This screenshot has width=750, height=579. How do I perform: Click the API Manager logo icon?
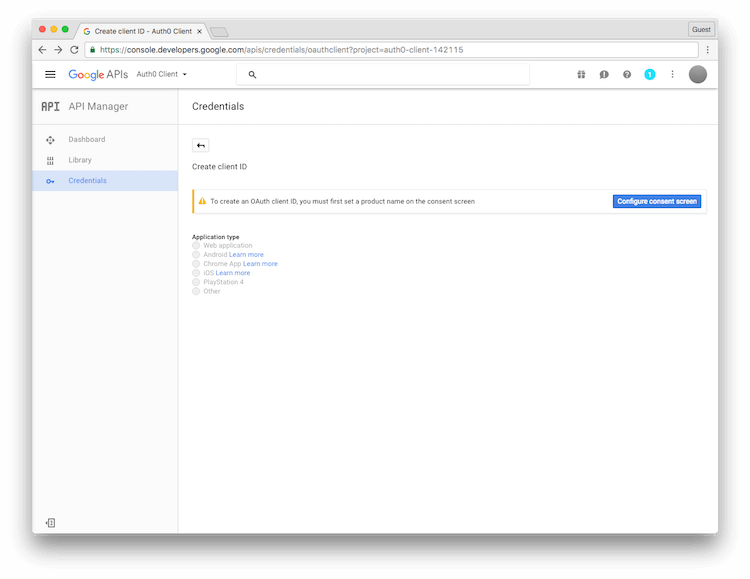[50, 106]
